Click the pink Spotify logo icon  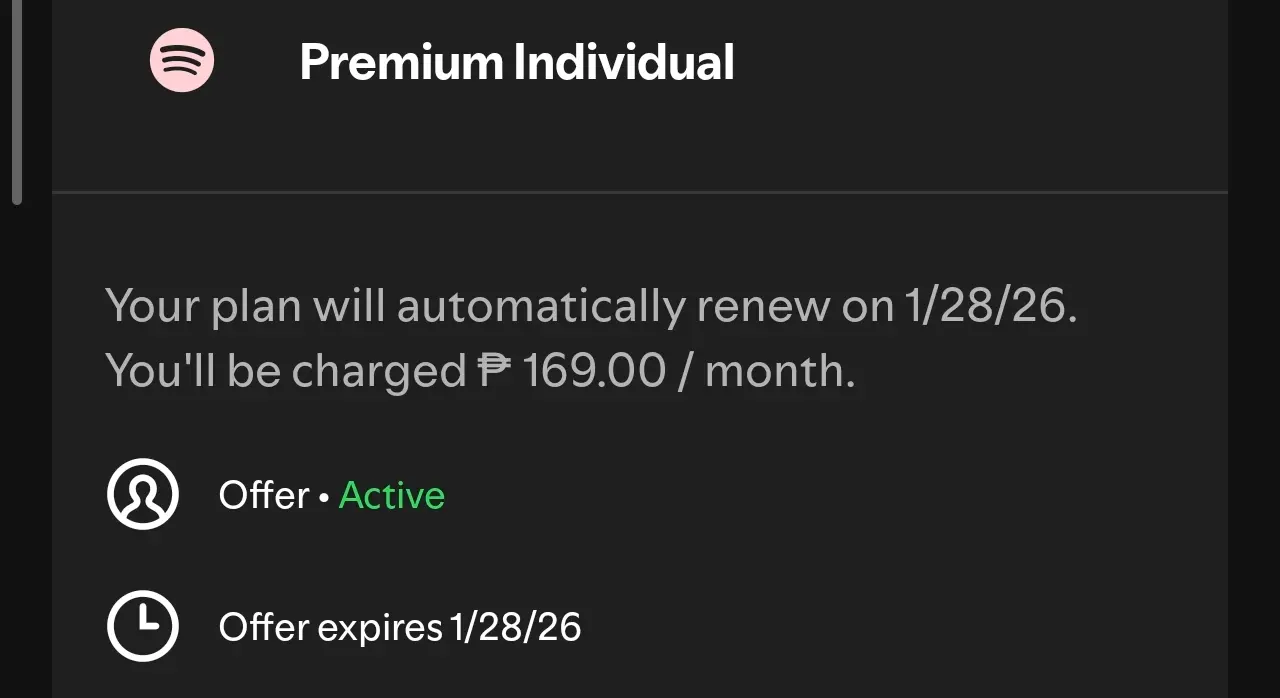182,60
